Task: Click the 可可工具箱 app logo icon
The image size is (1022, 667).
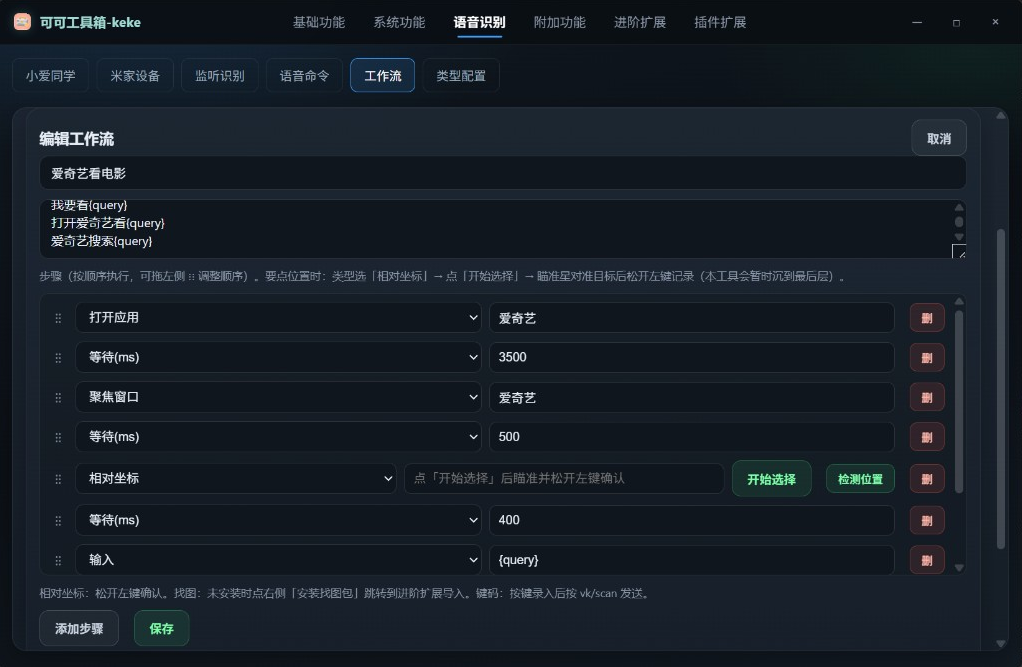Action: pos(22,22)
